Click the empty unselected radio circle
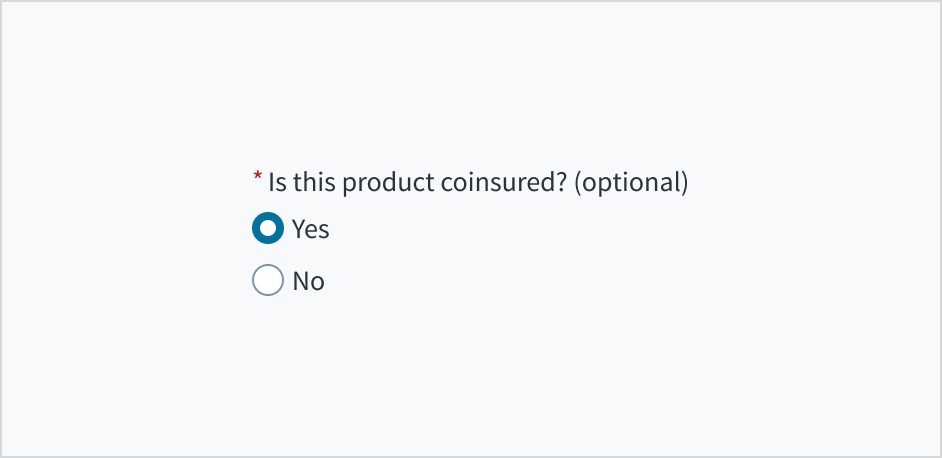 pyautogui.click(x=267, y=281)
